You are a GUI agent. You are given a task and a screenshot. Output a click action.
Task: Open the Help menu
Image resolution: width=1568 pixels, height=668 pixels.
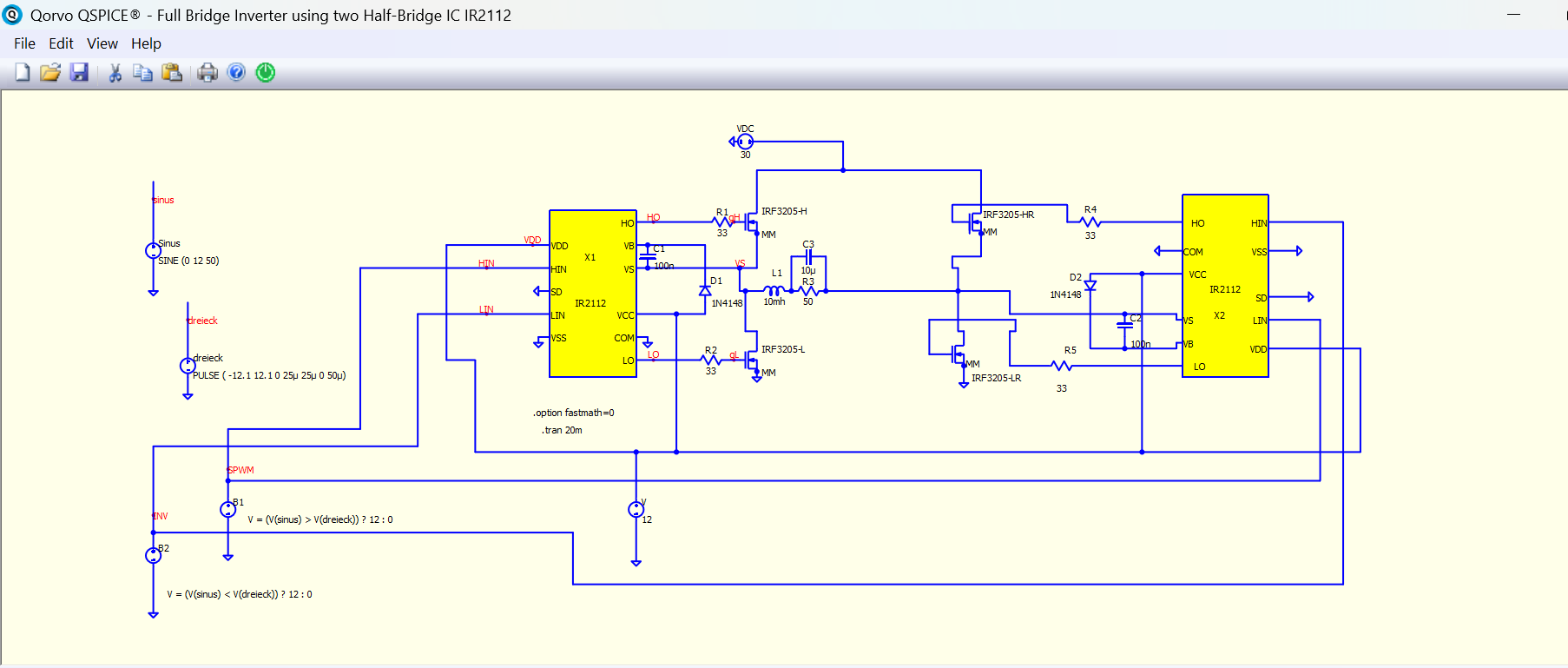pos(146,43)
